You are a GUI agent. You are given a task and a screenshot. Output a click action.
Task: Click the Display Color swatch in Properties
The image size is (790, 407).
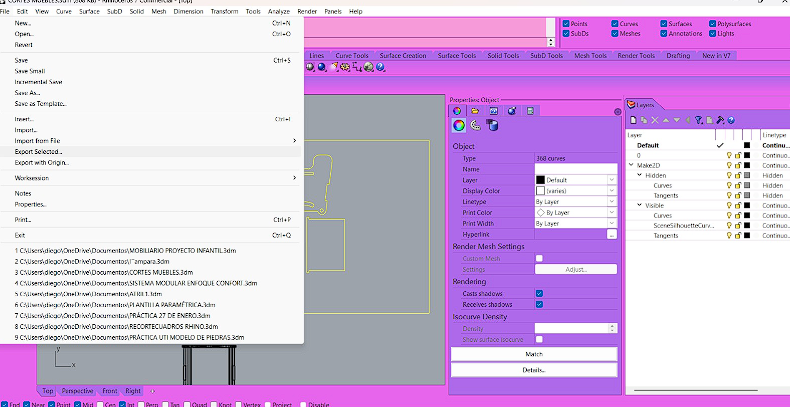540,191
